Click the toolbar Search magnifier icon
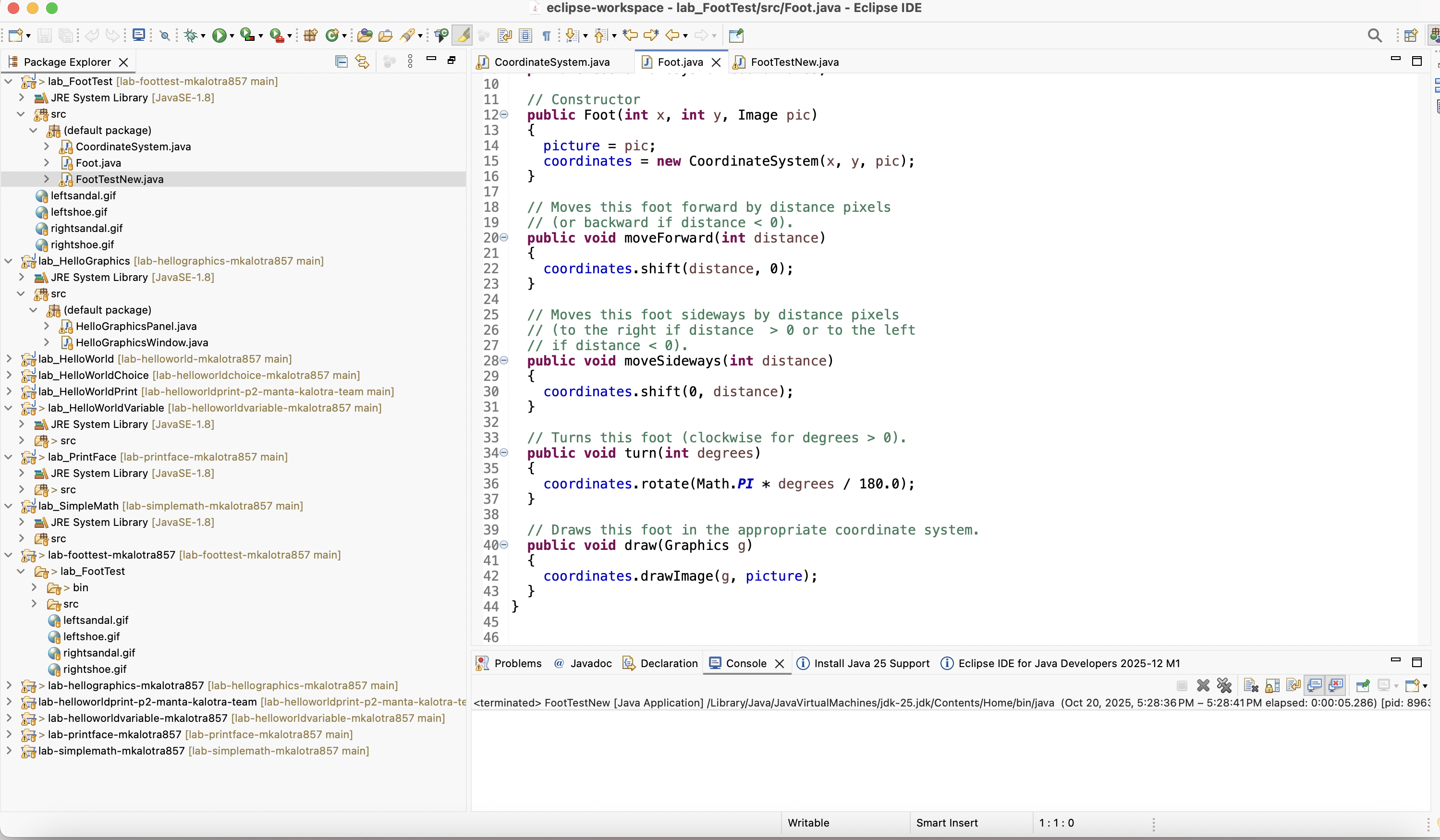 (x=1375, y=36)
